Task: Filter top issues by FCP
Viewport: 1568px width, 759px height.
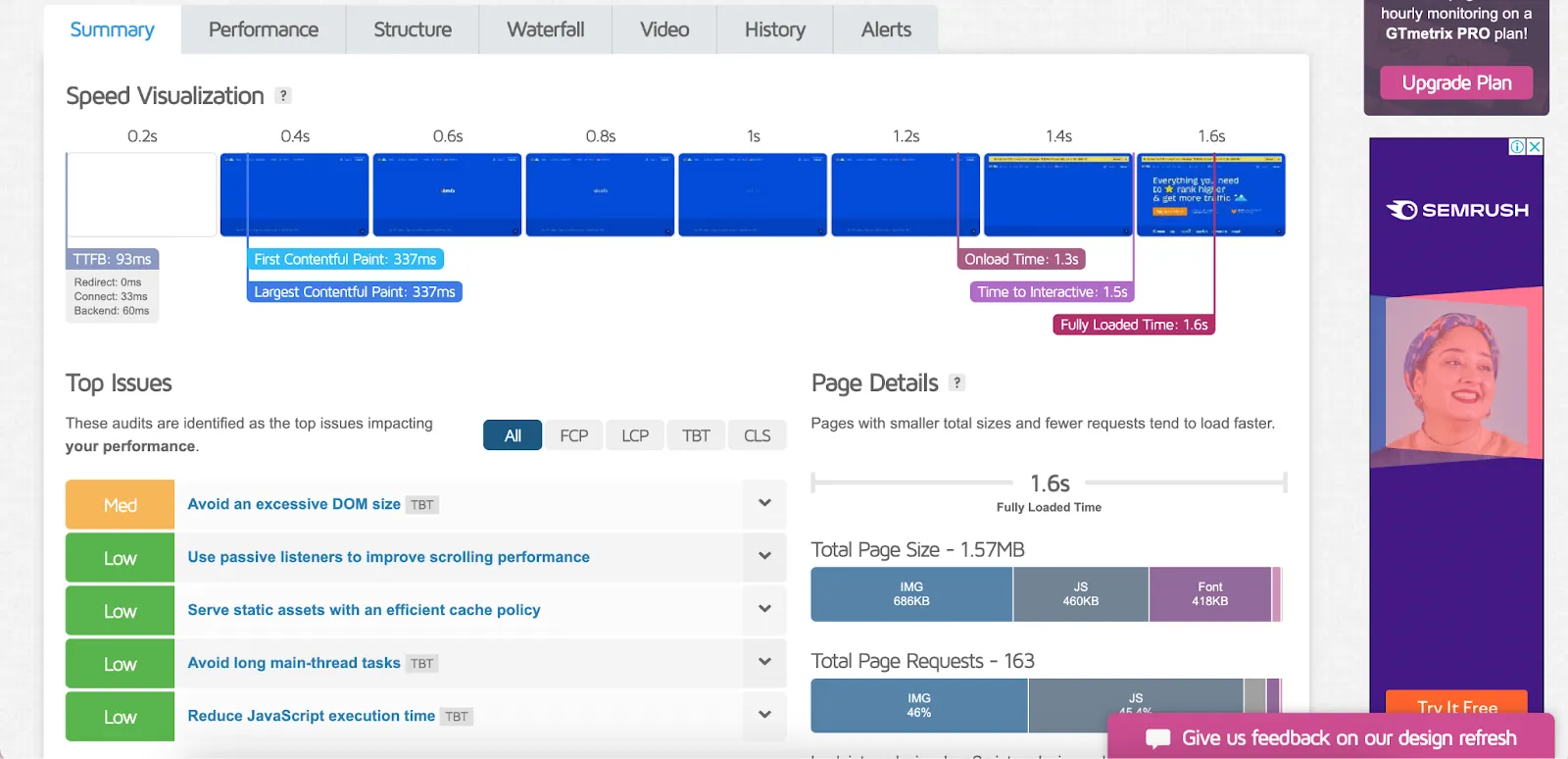Action: click(573, 435)
